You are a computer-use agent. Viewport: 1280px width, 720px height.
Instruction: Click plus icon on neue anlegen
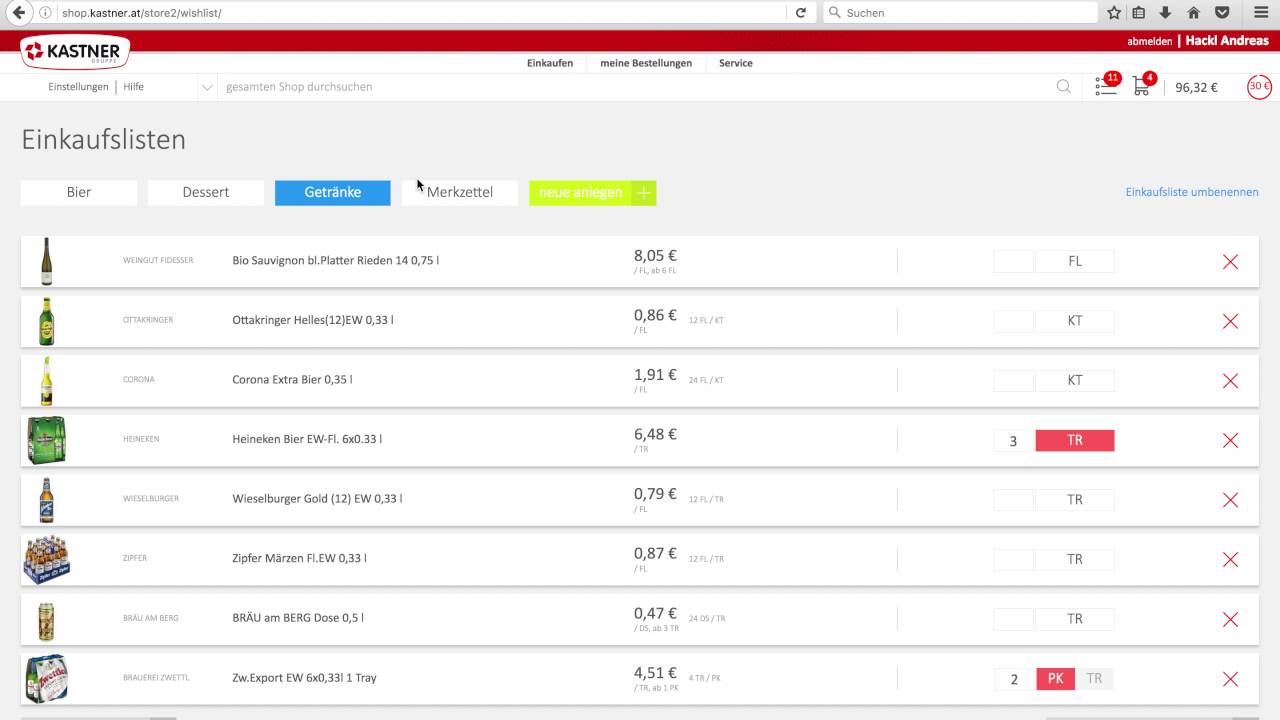pos(643,193)
